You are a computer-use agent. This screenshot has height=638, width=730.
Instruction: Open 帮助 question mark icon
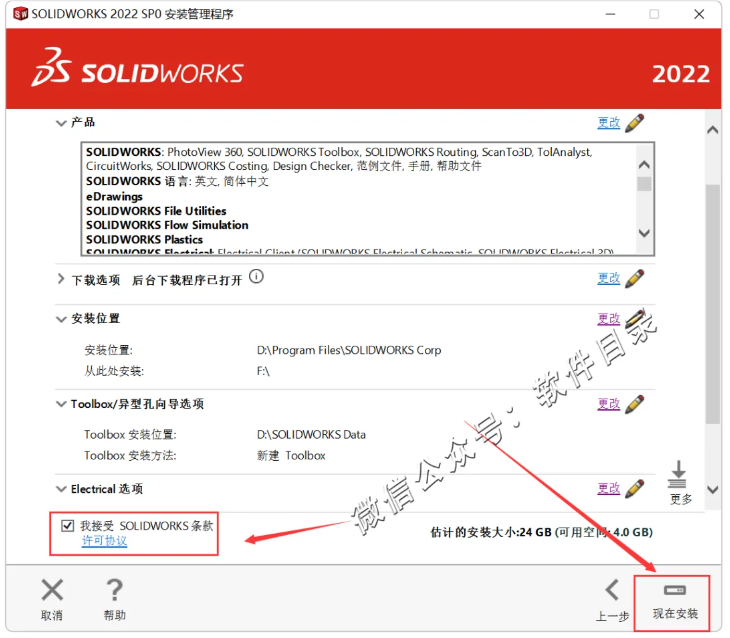pyautogui.click(x=115, y=590)
